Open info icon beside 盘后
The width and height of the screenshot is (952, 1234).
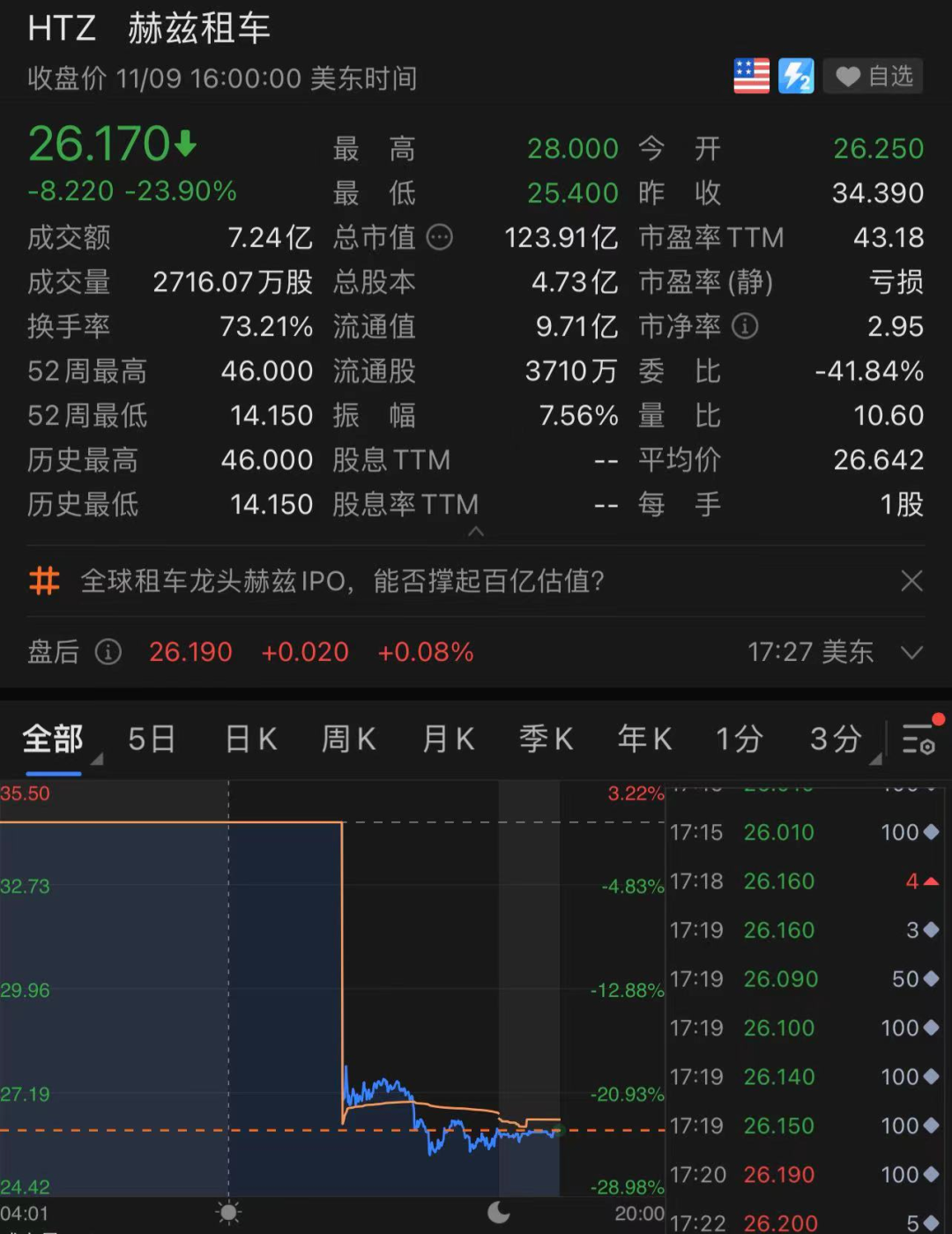108,652
